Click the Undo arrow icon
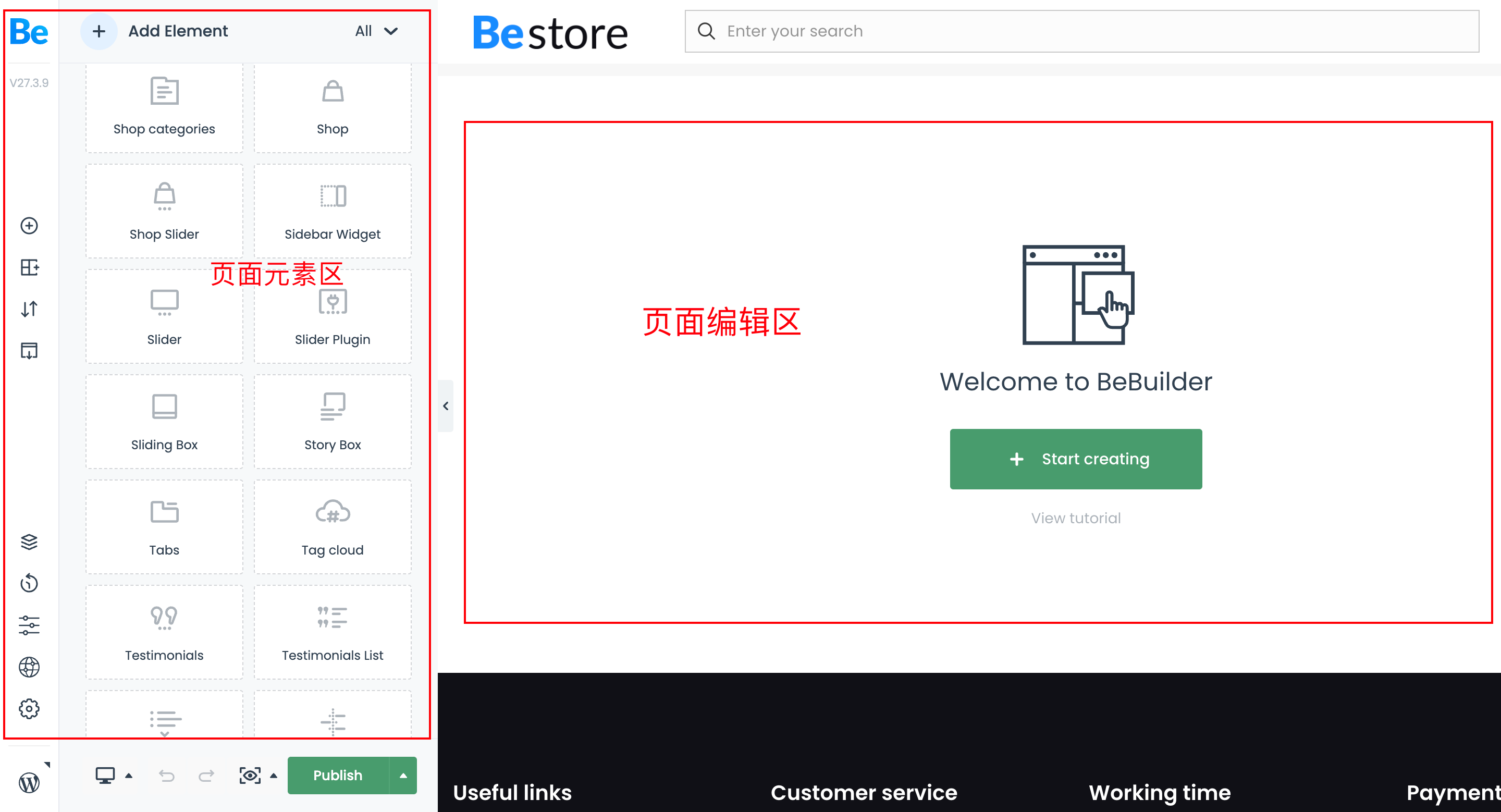The width and height of the screenshot is (1501, 812). [167, 776]
